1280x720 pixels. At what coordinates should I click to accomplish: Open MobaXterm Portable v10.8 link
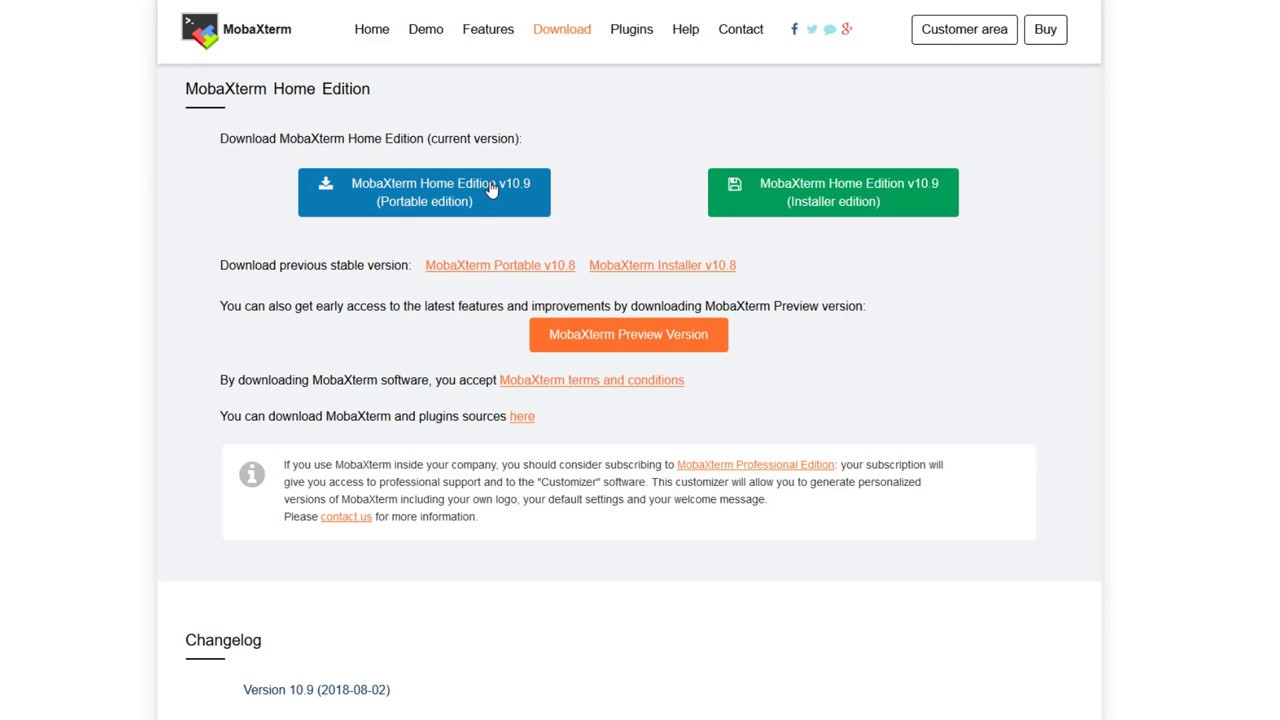[x=500, y=265]
